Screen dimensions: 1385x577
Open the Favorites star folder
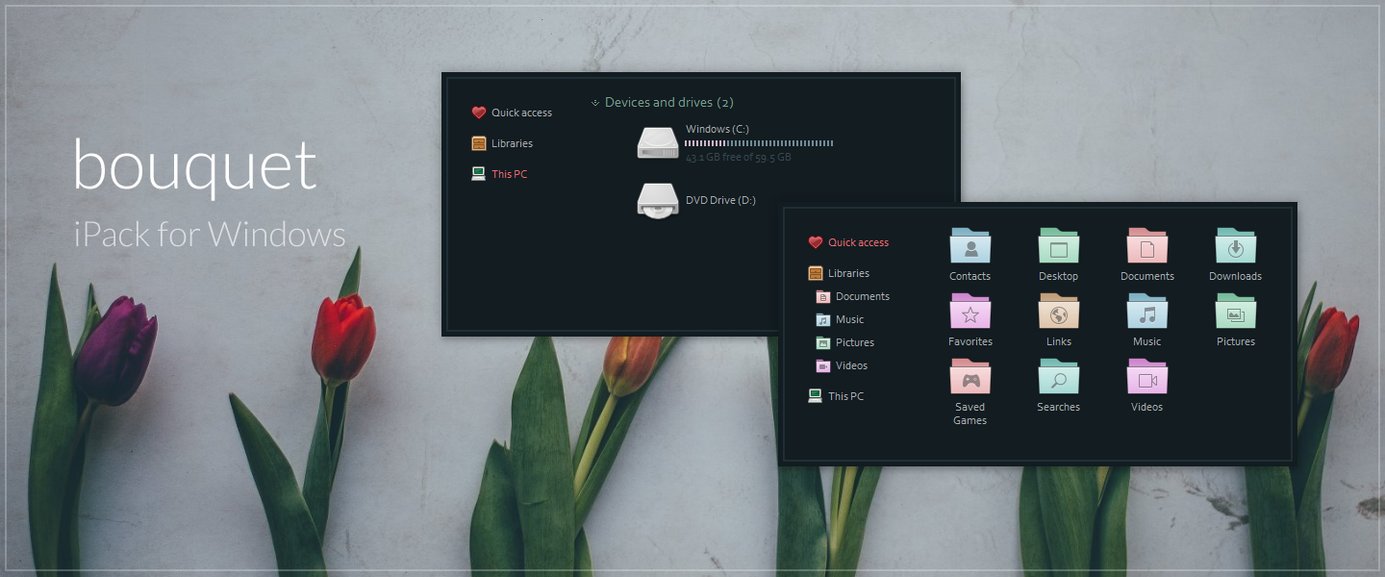(970, 312)
